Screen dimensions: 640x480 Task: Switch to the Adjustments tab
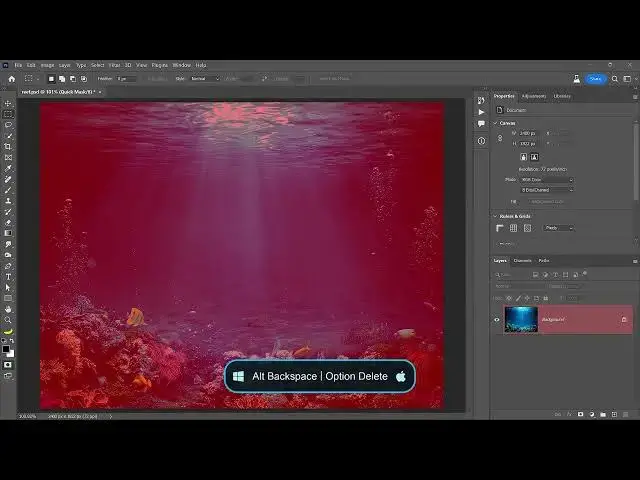[x=533, y=96]
